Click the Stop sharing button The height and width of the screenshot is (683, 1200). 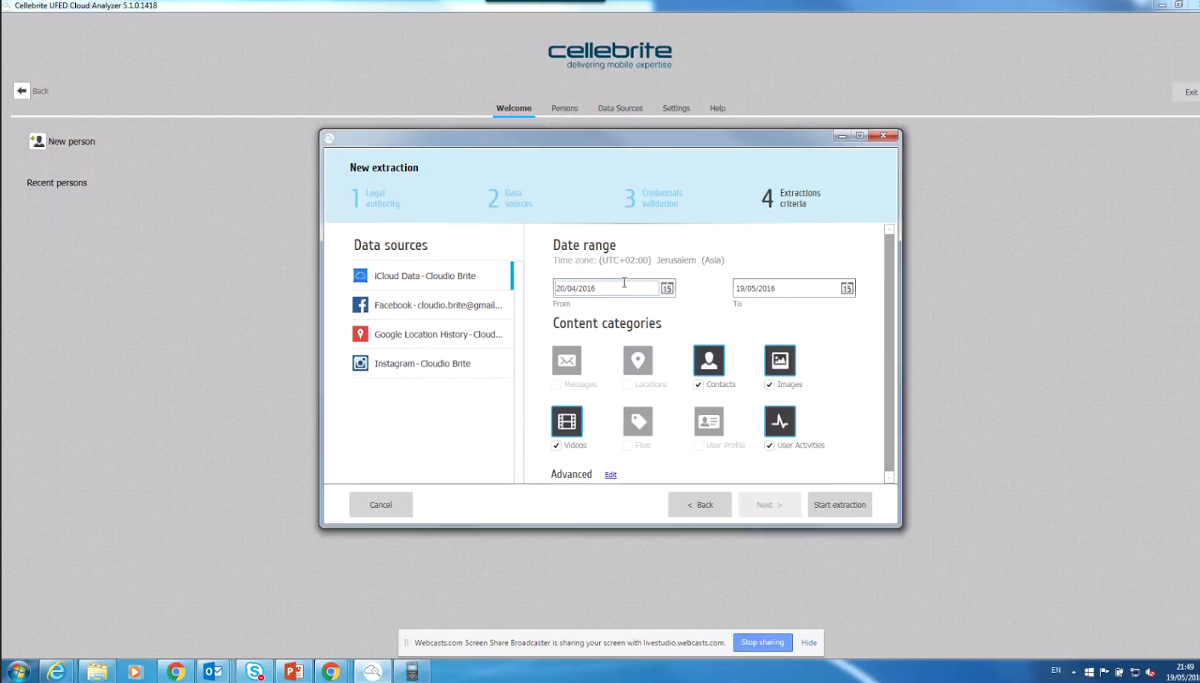coord(762,643)
